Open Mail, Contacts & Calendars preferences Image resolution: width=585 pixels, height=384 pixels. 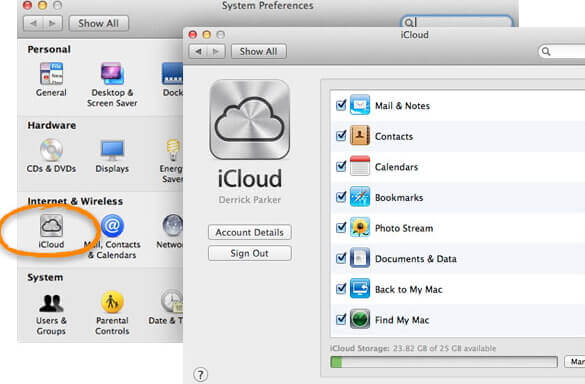(x=112, y=225)
